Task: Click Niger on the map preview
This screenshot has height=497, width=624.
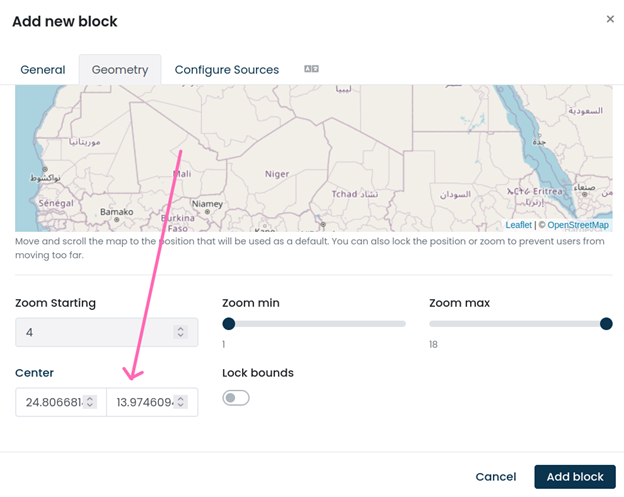Action: coord(276,173)
